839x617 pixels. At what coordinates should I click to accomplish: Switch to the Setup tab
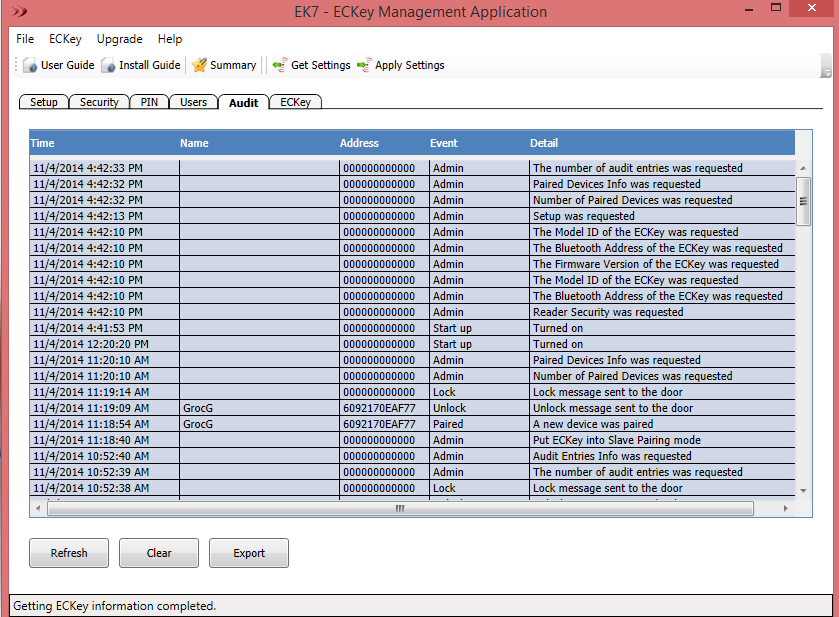tap(44, 102)
